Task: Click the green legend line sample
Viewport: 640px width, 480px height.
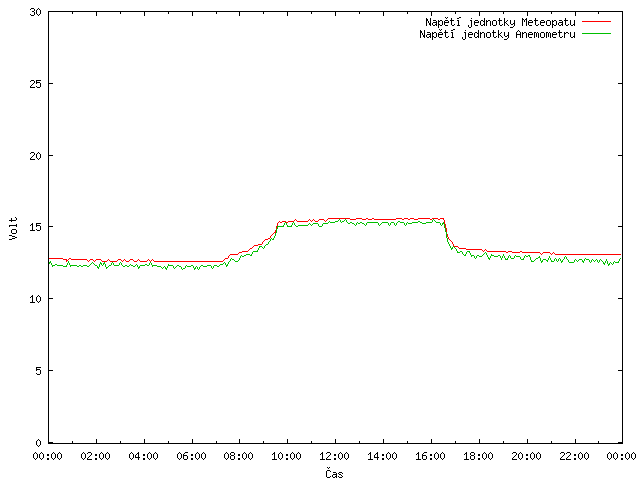Action: pyautogui.click(x=596, y=34)
